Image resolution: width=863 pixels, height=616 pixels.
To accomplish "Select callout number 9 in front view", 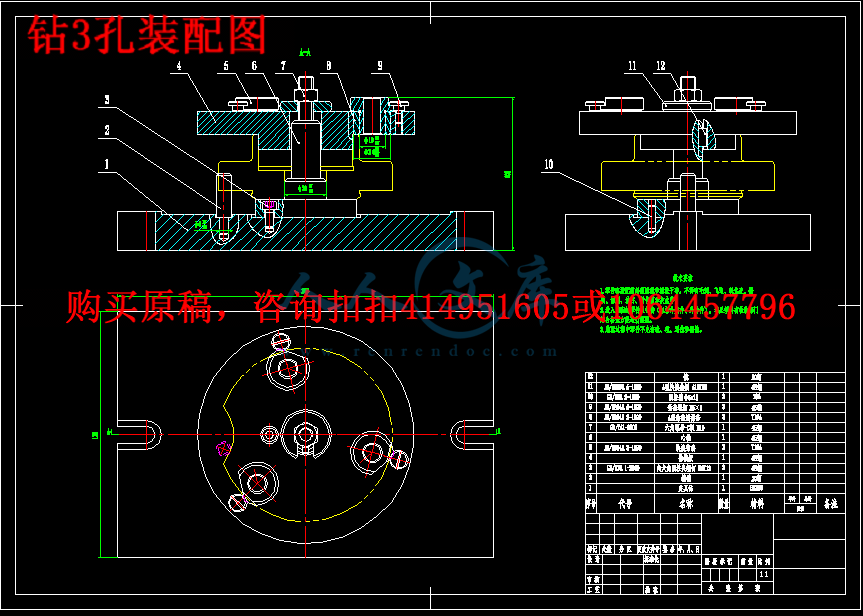I will 379,67.
